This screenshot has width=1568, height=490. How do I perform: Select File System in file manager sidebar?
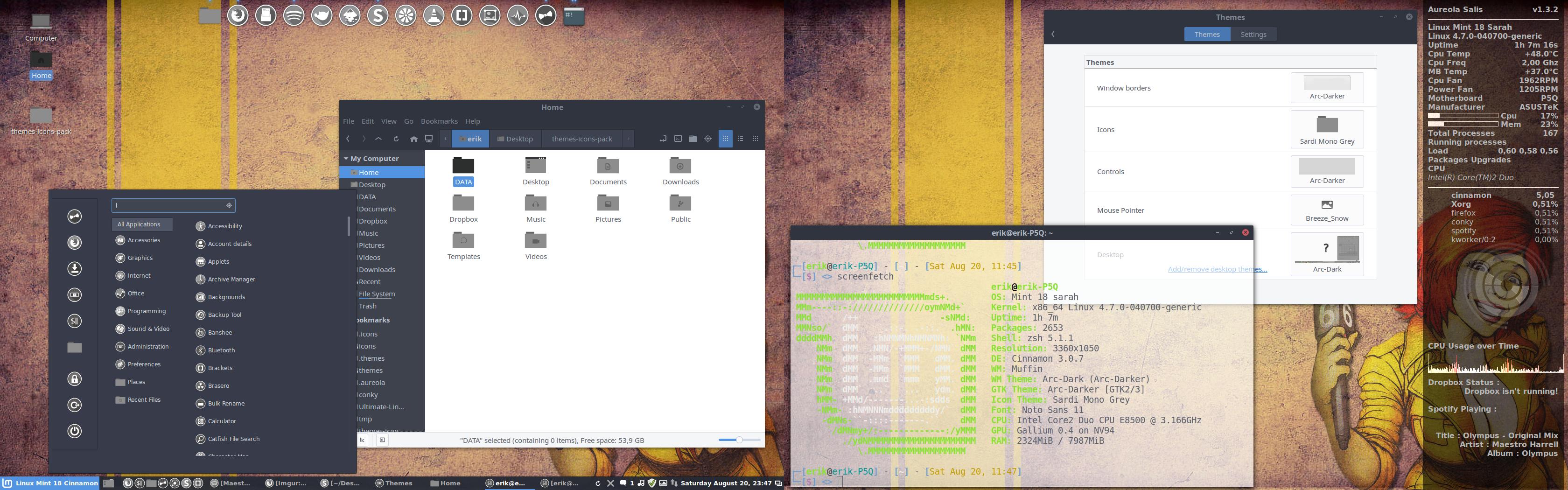(x=377, y=294)
